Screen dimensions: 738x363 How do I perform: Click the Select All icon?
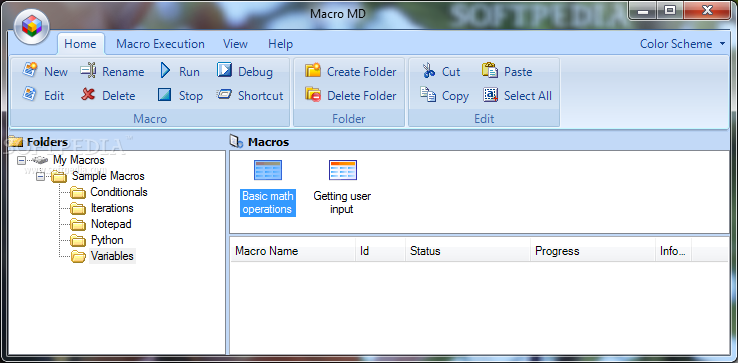490,95
